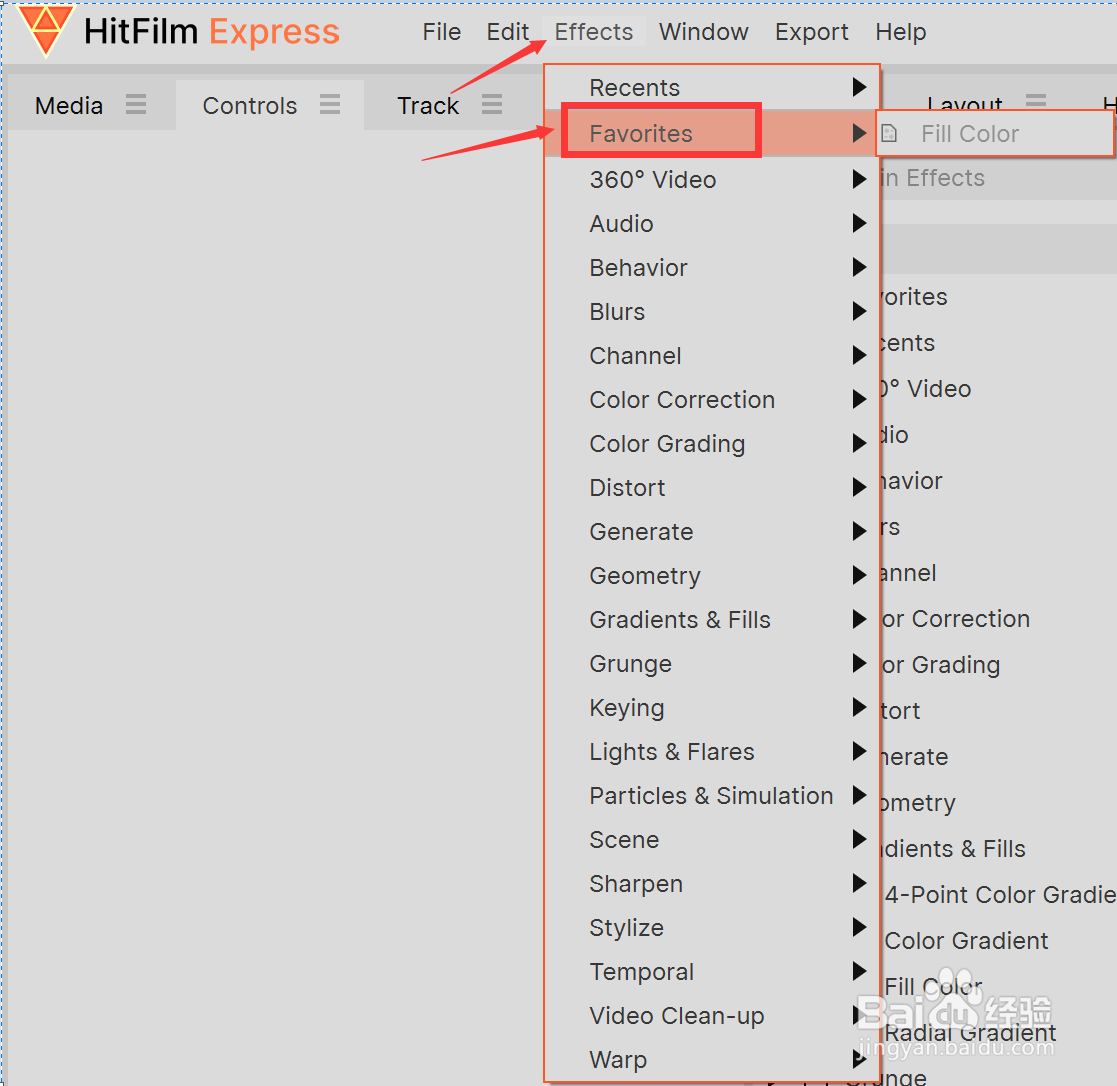The height and width of the screenshot is (1086, 1117).
Task: Expand the Keying submenu
Action: point(712,708)
